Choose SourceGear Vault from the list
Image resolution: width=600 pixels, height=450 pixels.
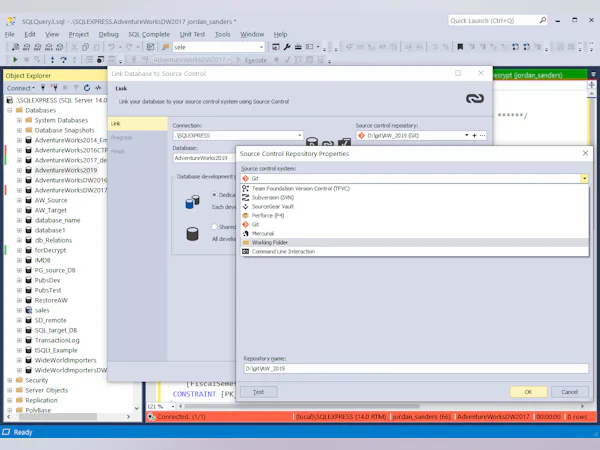[x=415, y=207]
